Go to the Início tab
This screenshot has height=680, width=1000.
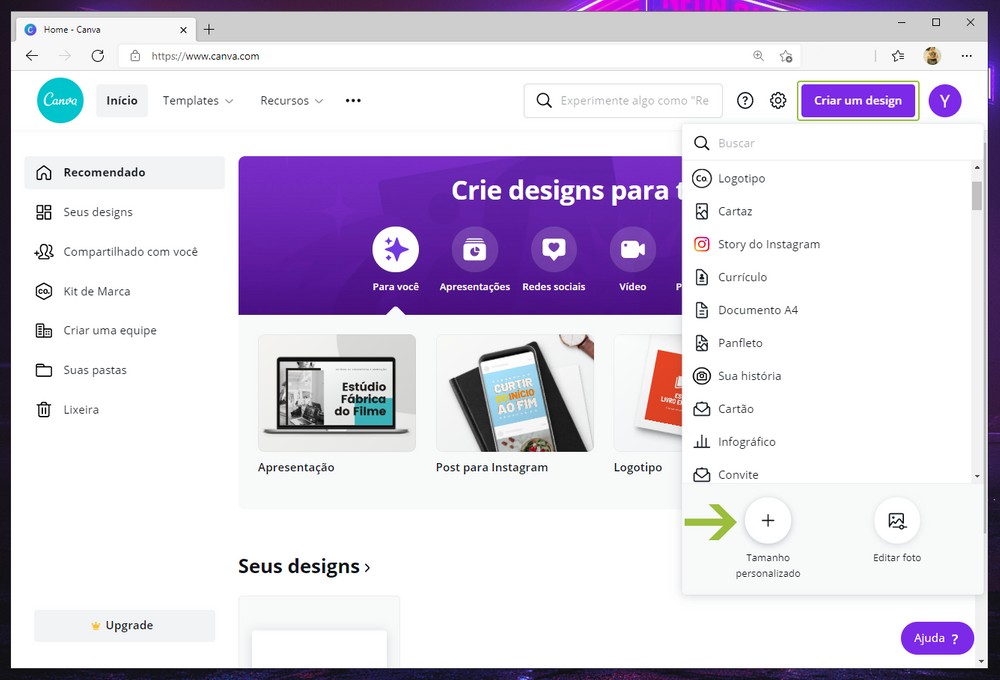click(x=122, y=100)
